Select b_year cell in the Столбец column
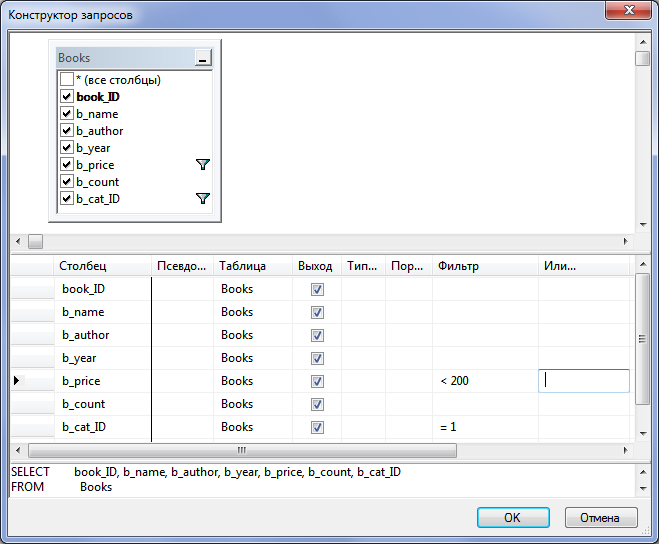Viewport: 659px width, 544px height. tap(103, 358)
